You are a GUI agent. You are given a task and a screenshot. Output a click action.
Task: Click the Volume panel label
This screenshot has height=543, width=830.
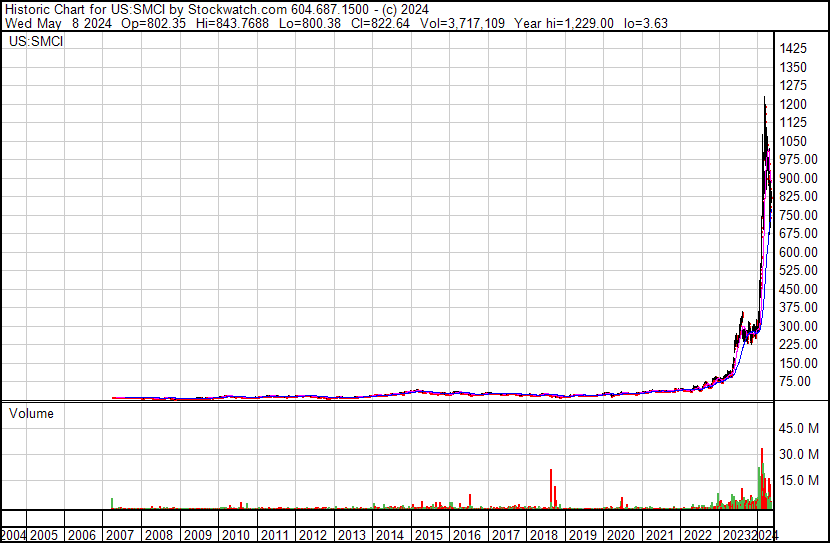pyautogui.click(x=31, y=413)
